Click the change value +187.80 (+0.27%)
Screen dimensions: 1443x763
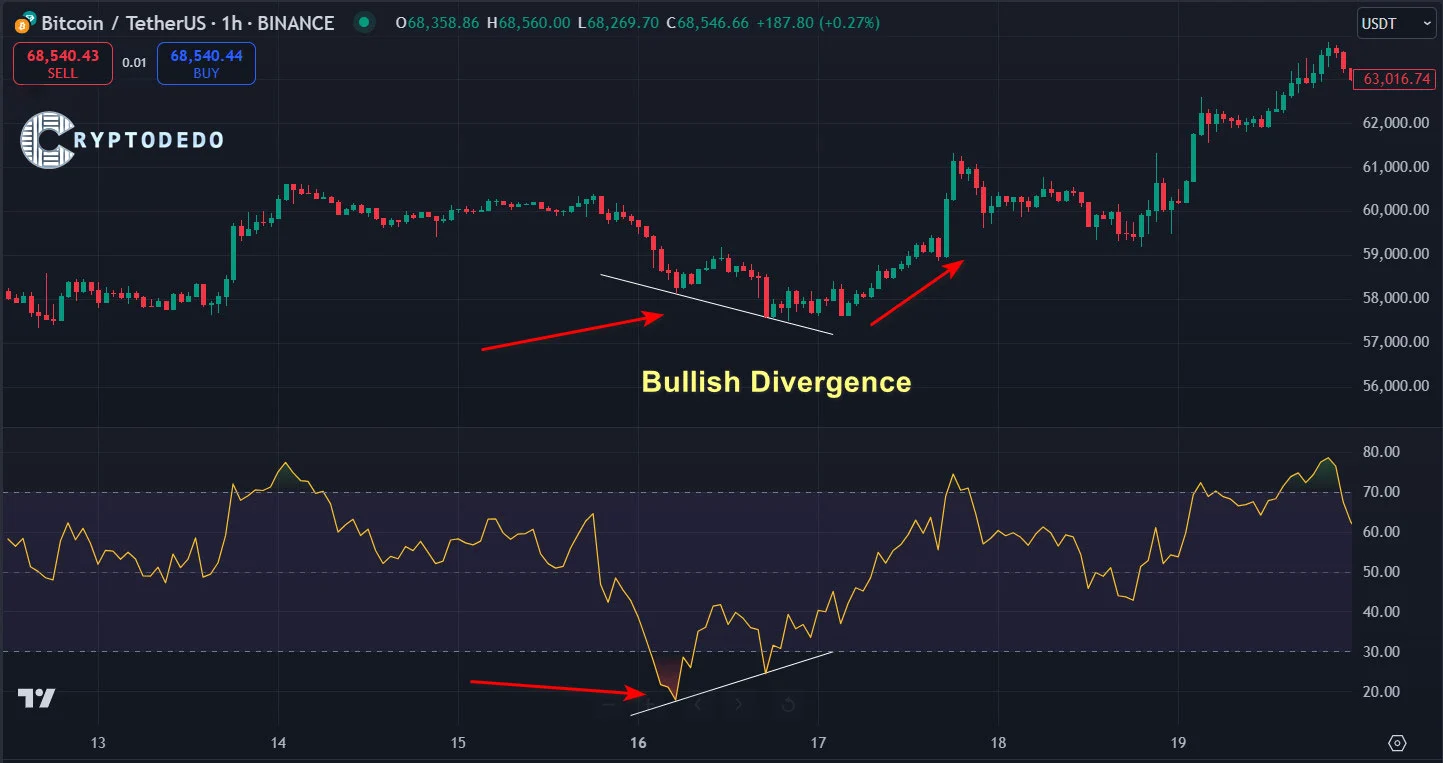[x=817, y=23]
